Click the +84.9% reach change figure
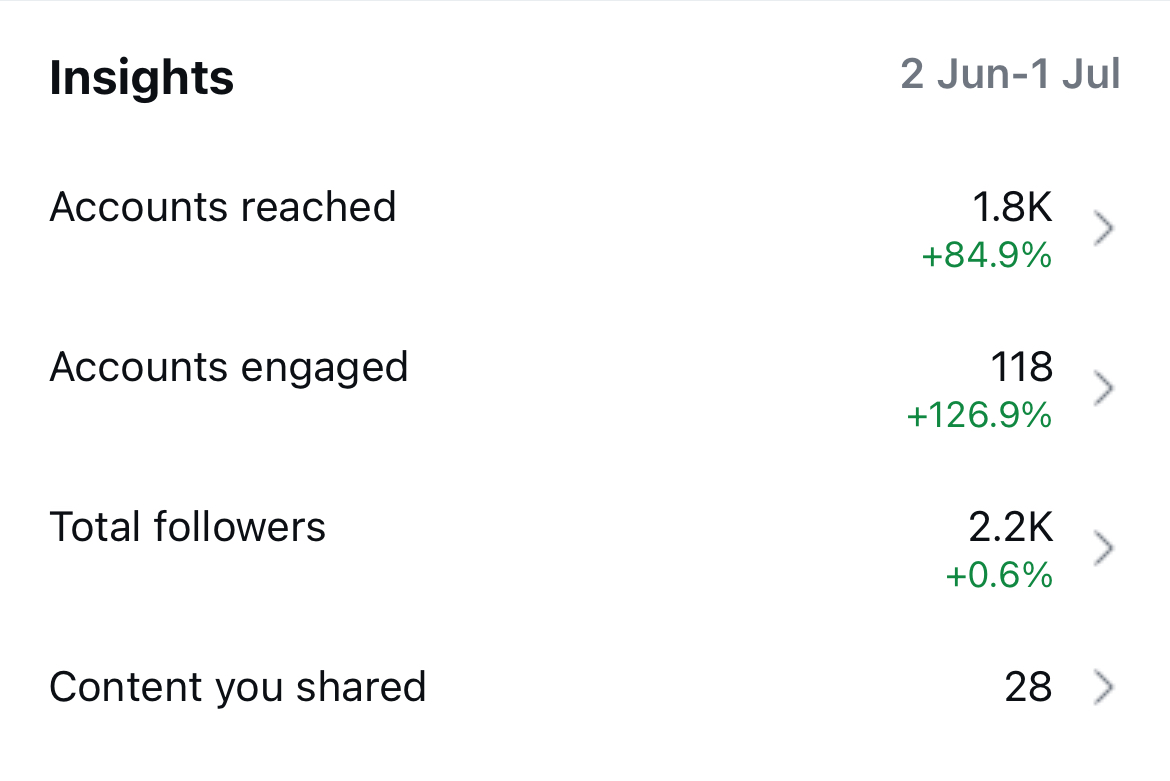This screenshot has height=781, width=1170. [986, 256]
